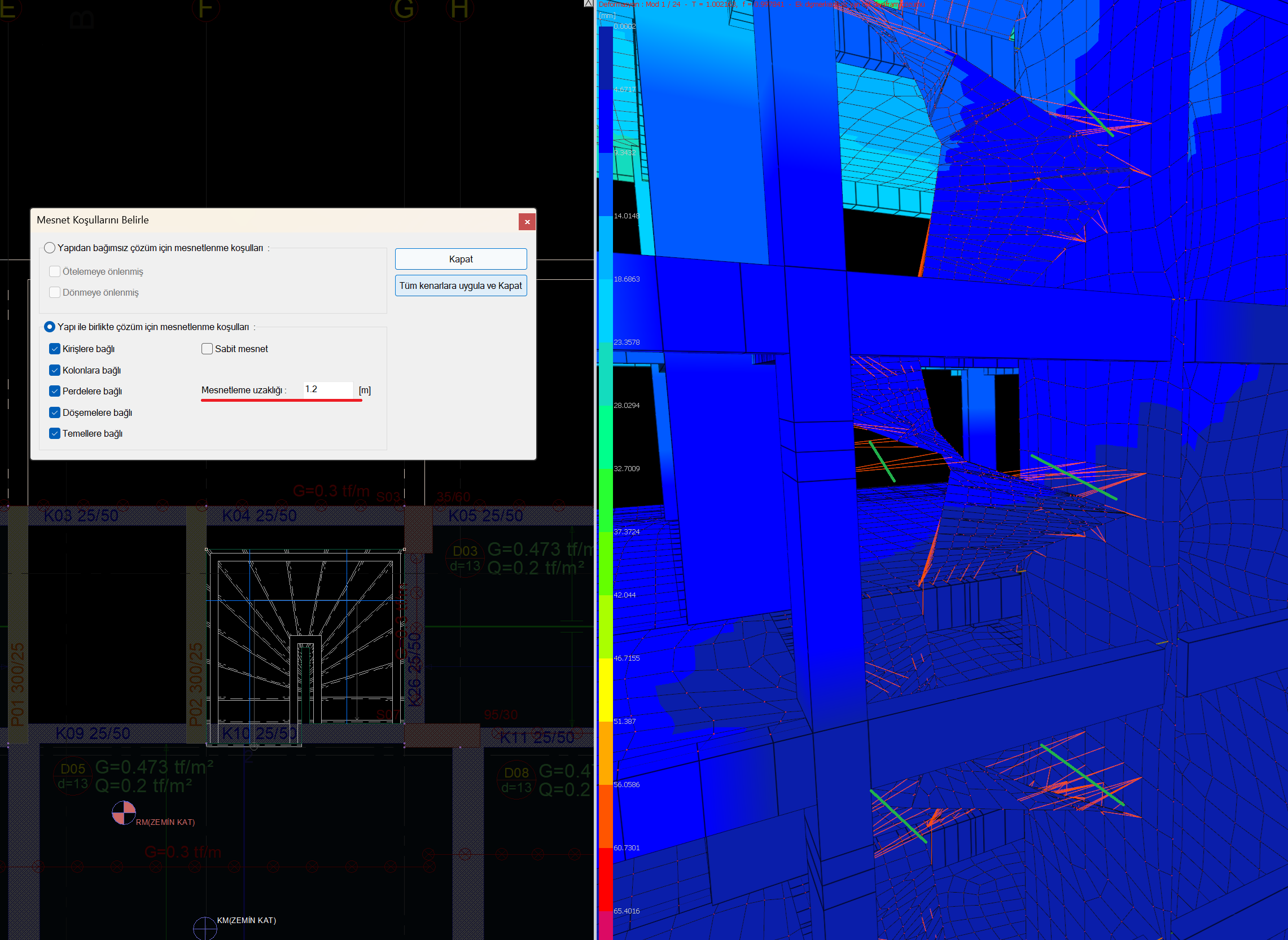Toggle the Döşemelere bağlı checkbox
Screen dimensions: 1288x940
pos(55,412)
